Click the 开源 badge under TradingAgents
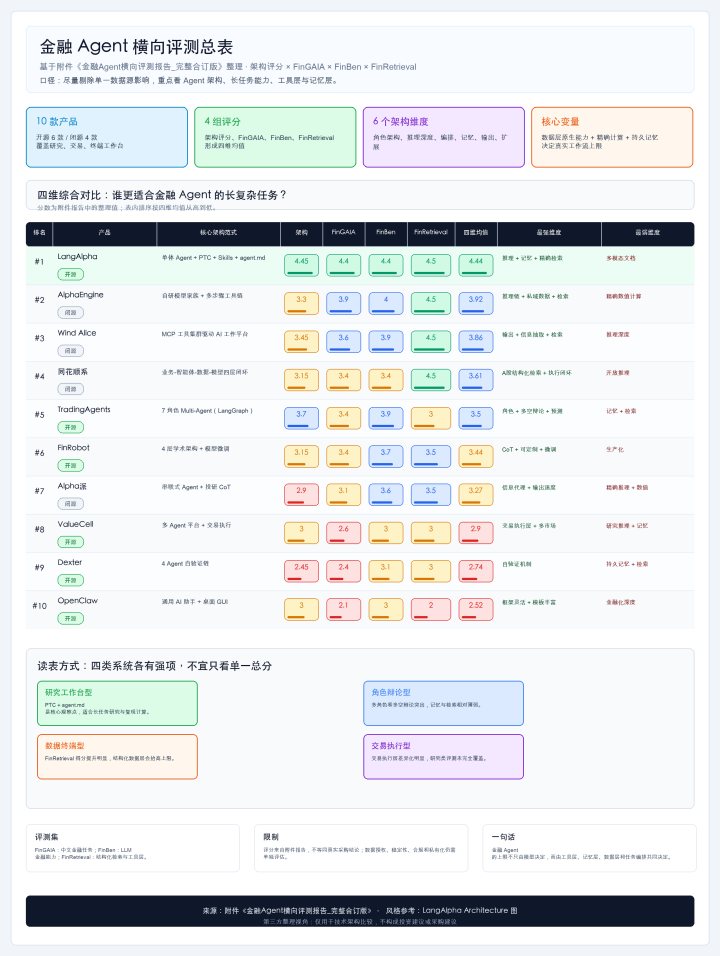The width and height of the screenshot is (720, 956). coord(71,427)
